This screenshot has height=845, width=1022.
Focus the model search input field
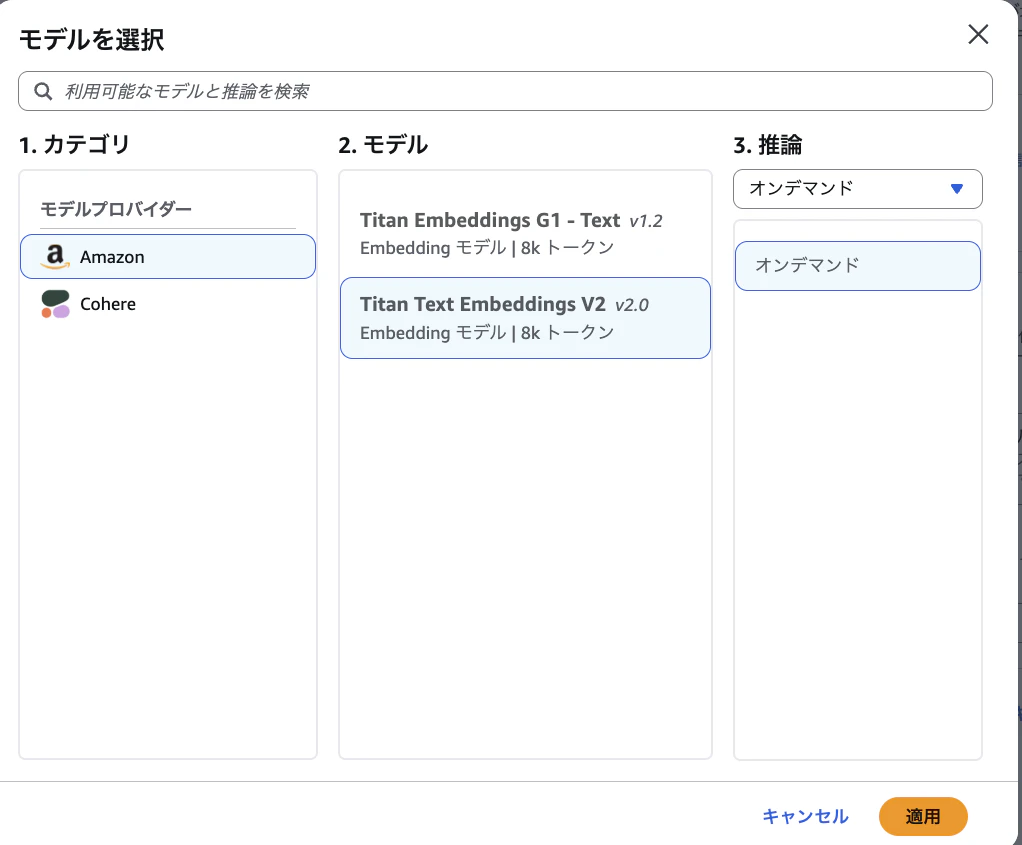click(x=505, y=91)
